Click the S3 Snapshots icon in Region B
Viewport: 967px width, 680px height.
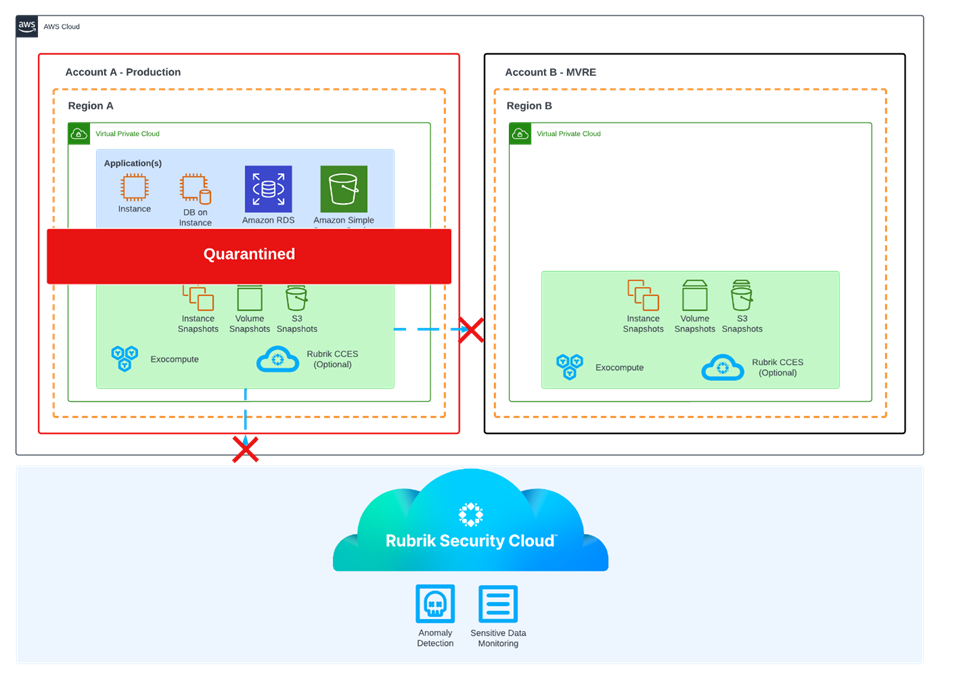(741, 295)
